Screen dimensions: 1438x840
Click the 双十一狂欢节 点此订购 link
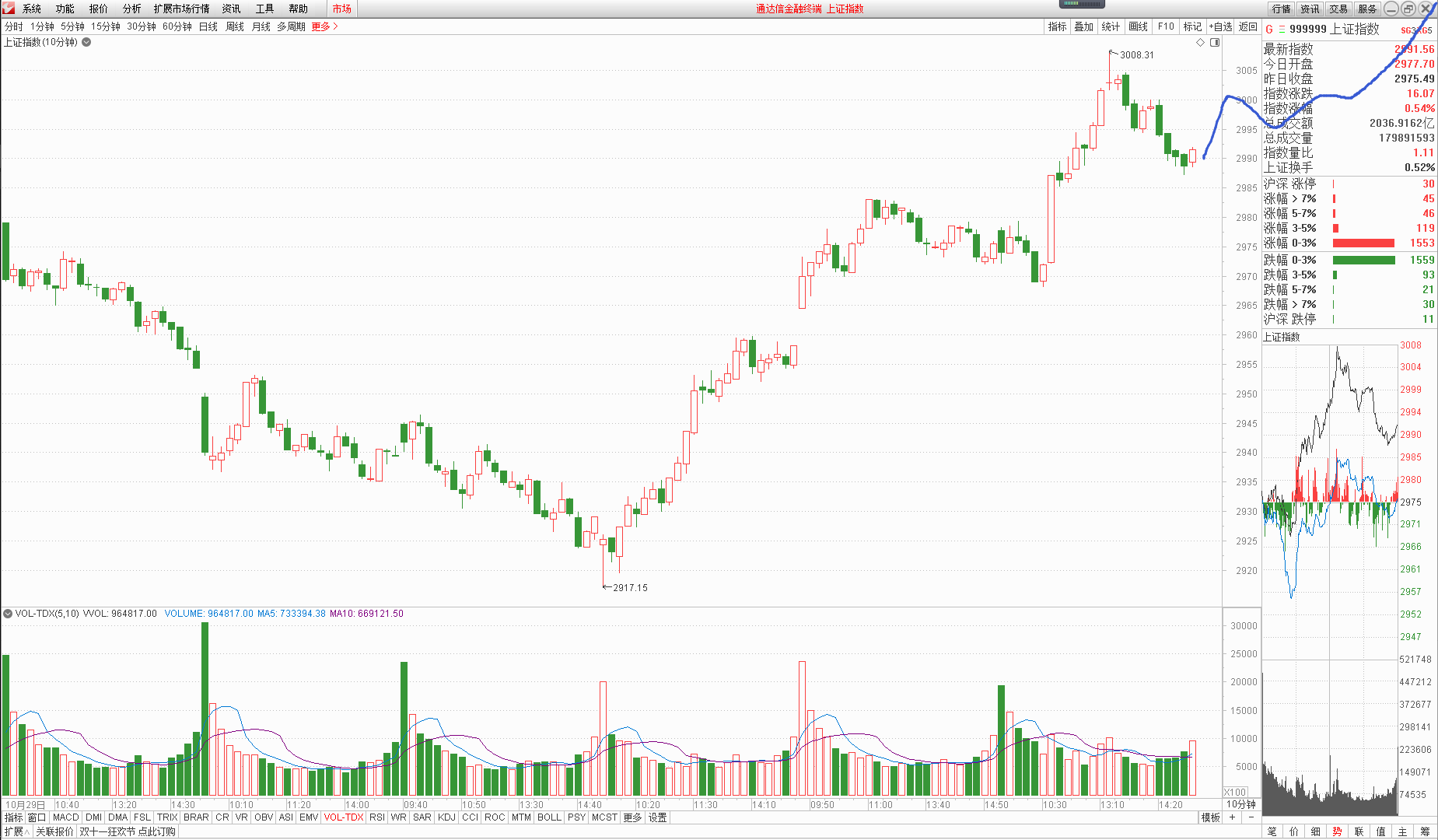pos(128,831)
